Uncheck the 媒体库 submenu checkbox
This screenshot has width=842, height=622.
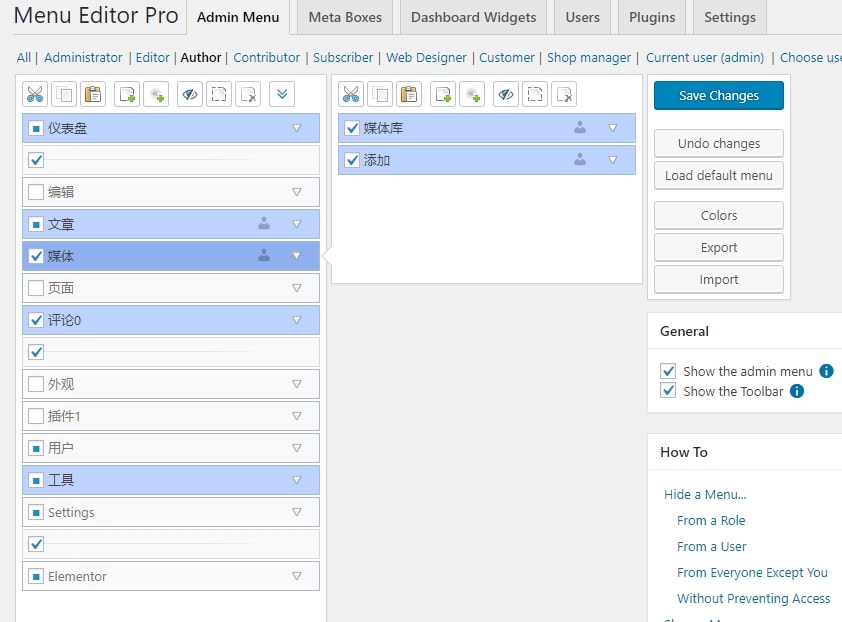coord(352,128)
